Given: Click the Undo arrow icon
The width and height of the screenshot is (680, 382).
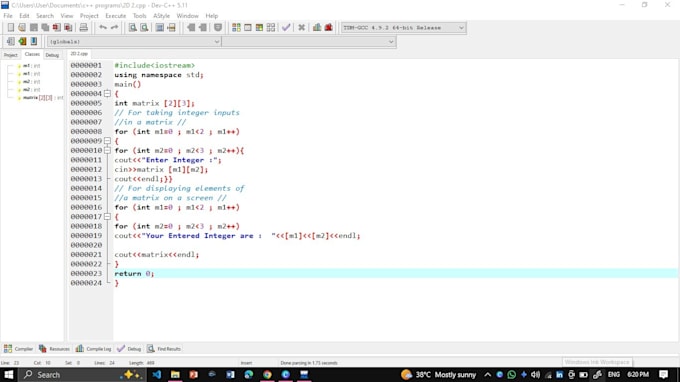Looking at the screenshot, I should coord(103,28).
